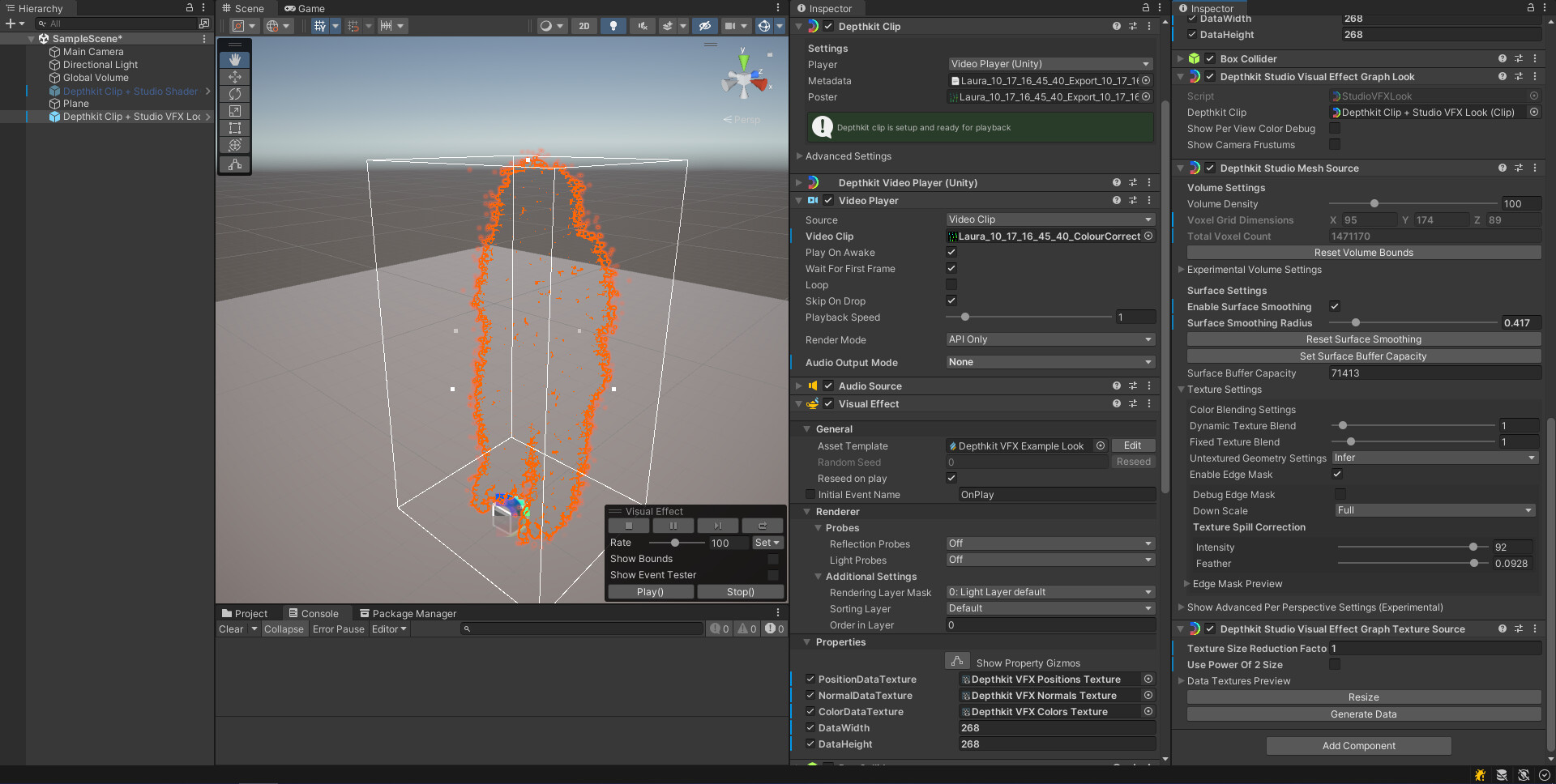
Task: Adjust the Playback Speed slider
Action: coord(964,317)
